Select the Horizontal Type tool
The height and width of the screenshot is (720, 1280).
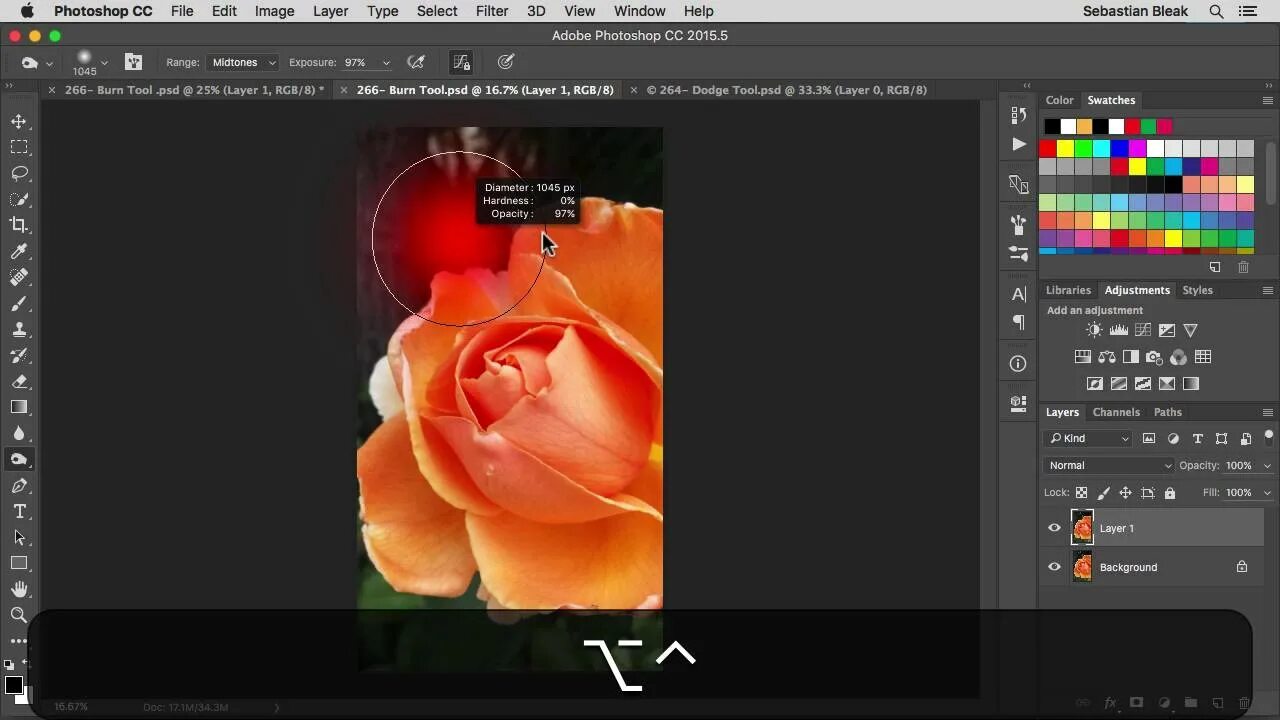19,511
